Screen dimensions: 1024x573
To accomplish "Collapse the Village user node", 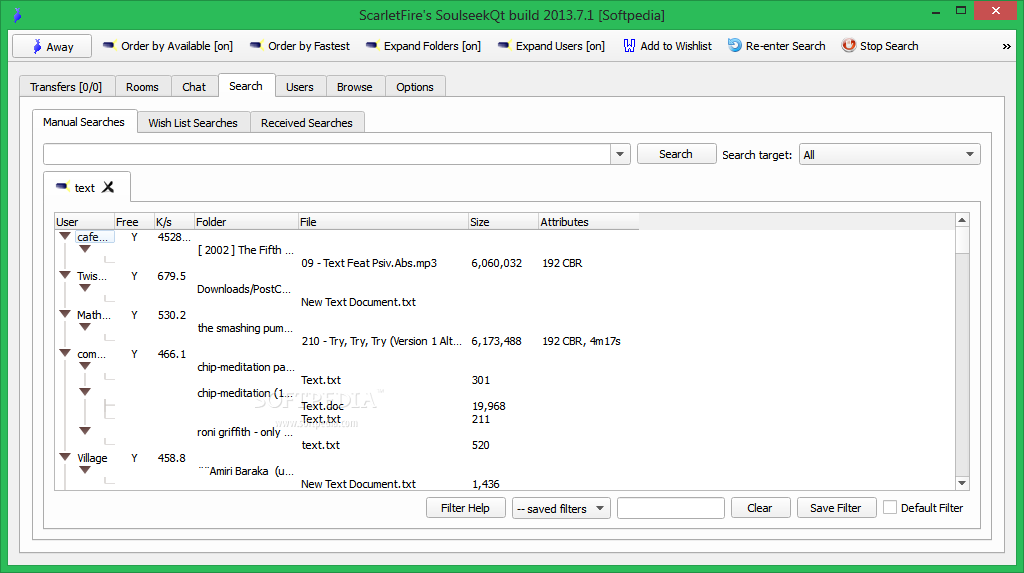I will [x=65, y=457].
